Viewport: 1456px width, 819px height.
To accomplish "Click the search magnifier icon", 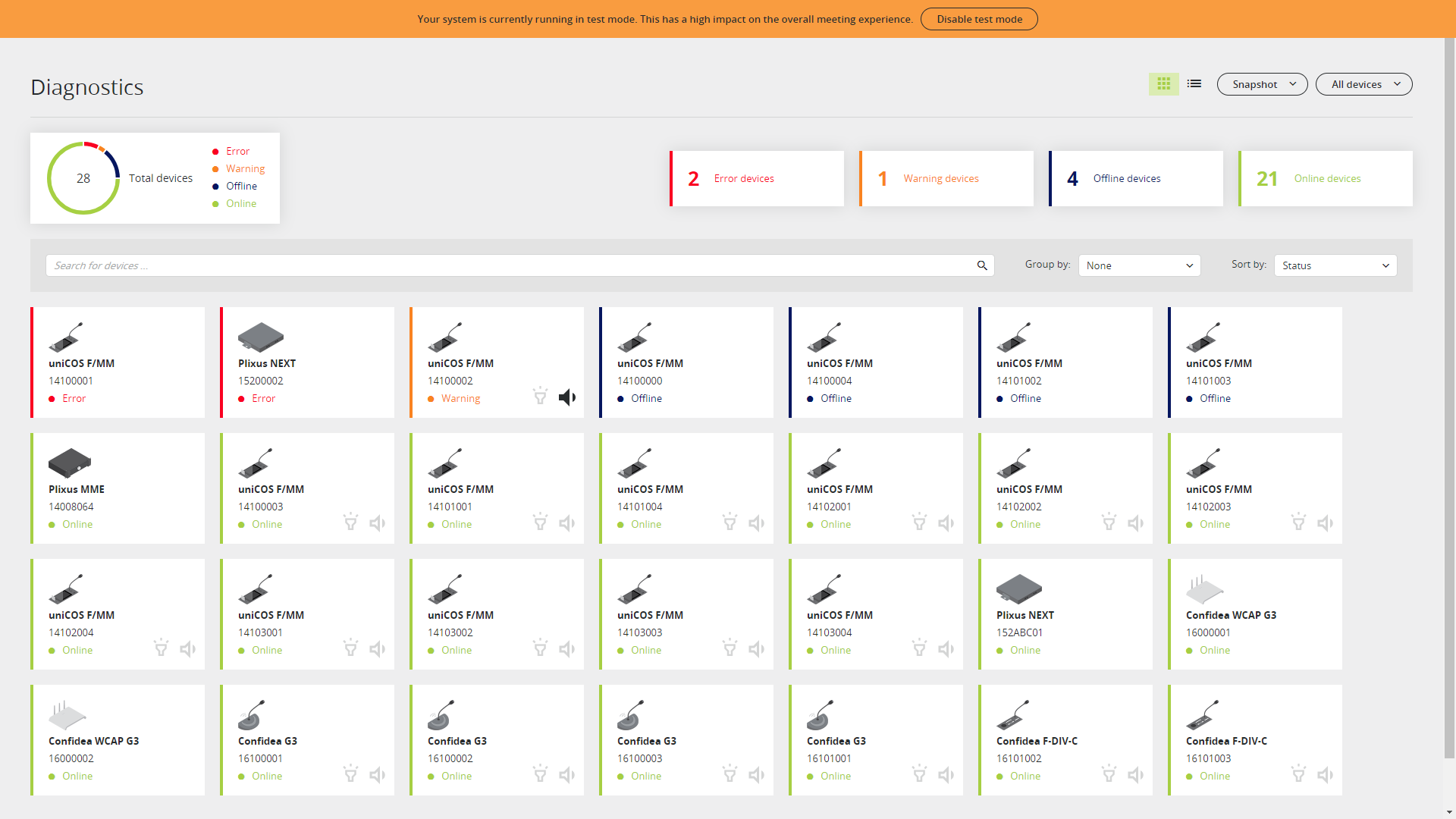I will pos(982,265).
